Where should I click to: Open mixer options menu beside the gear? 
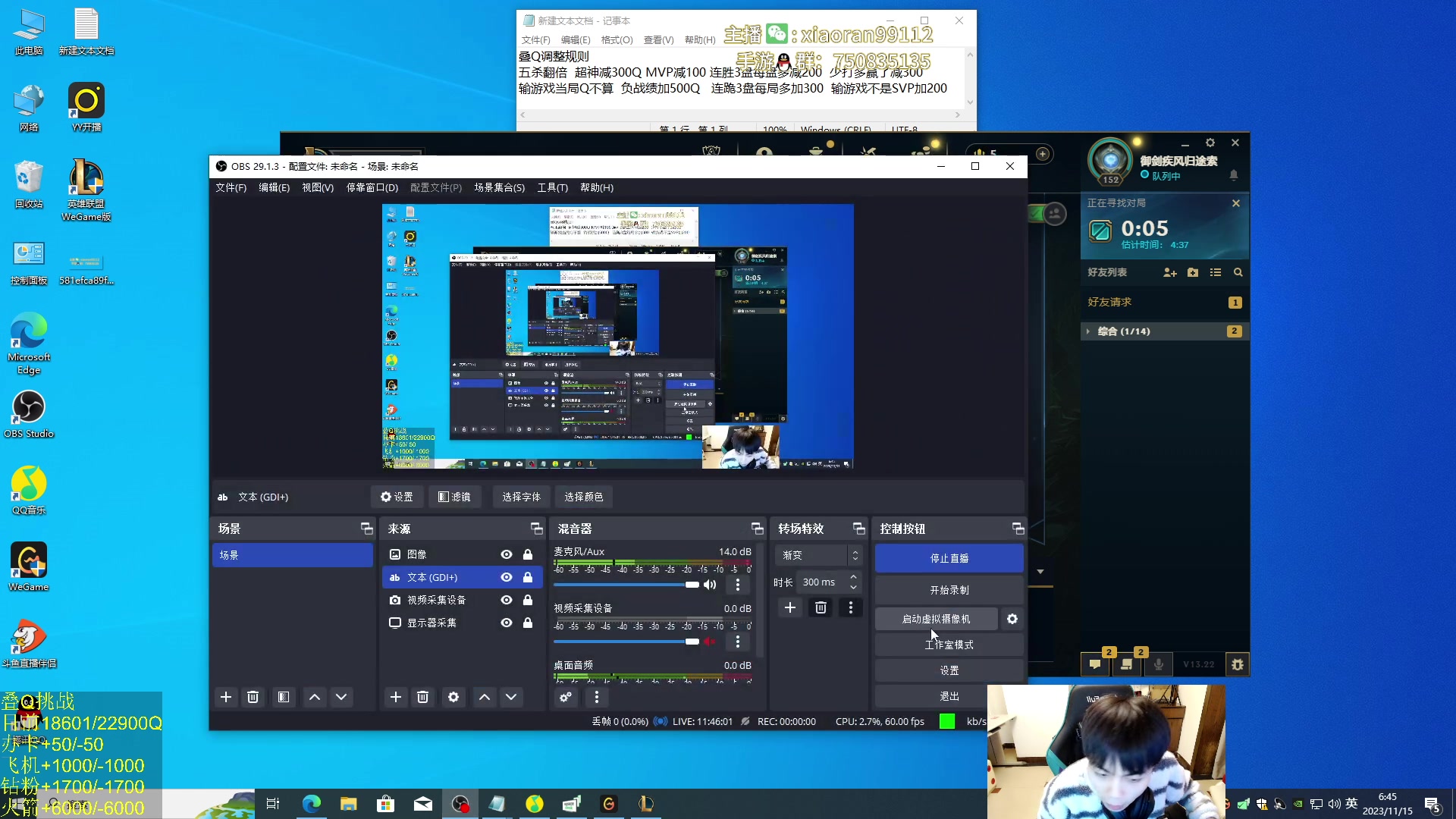pos(597,697)
